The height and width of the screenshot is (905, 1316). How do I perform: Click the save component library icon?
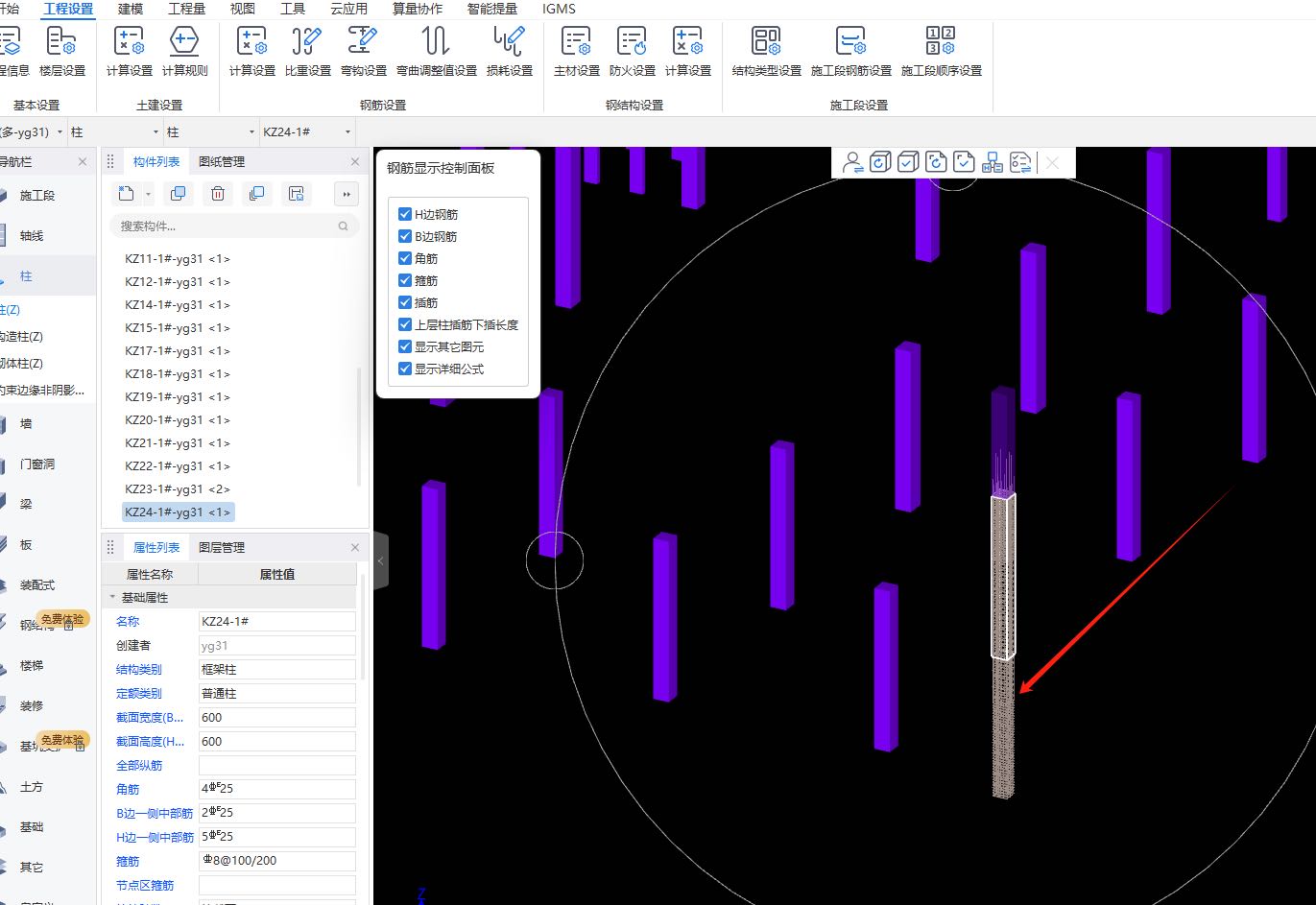[x=297, y=194]
